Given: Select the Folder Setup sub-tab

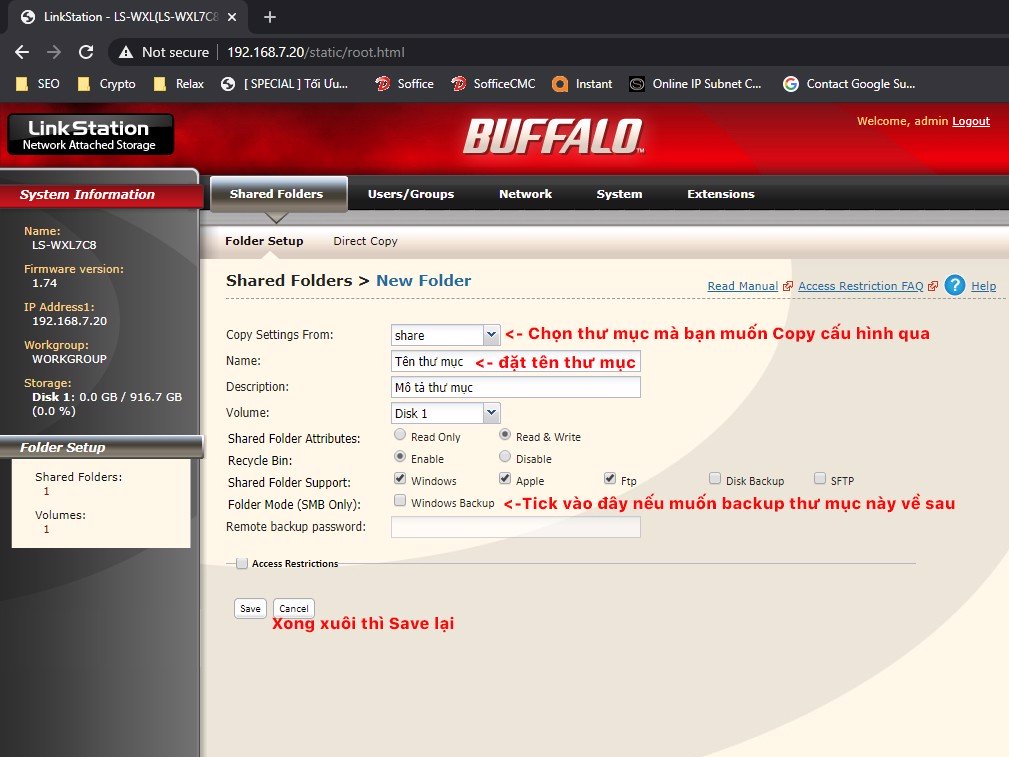Looking at the screenshot, I should click(264, 241).
